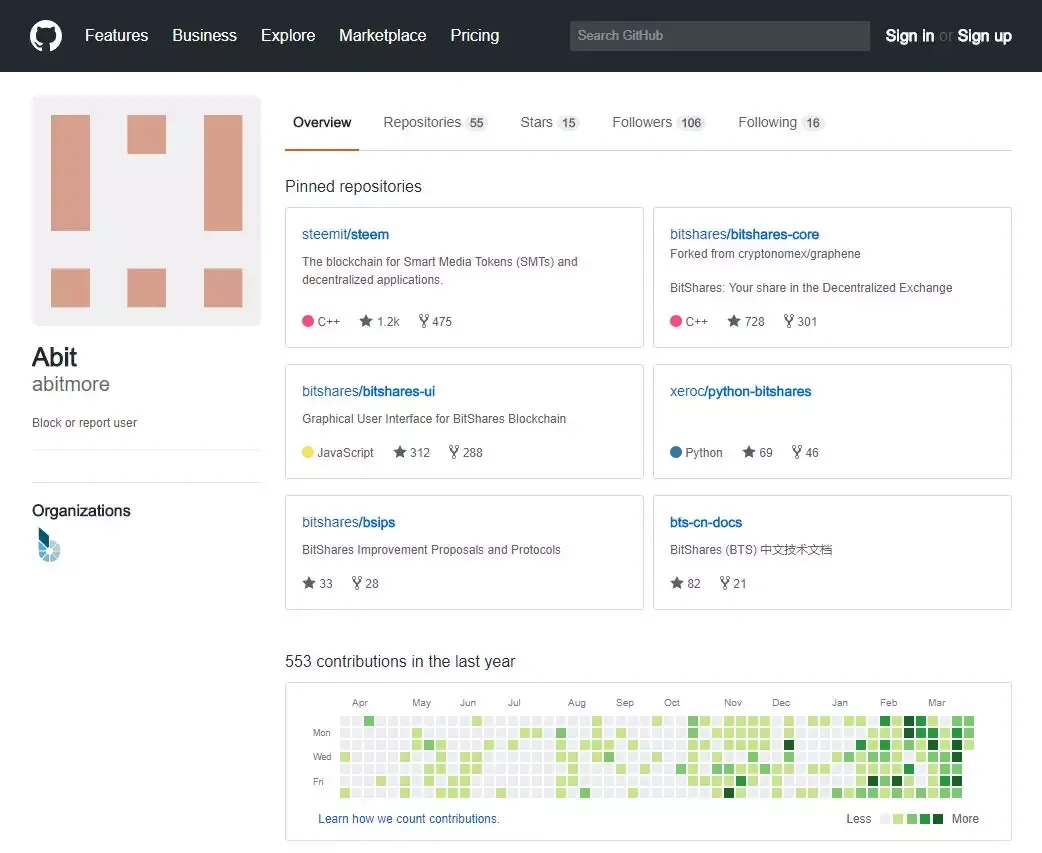
Task: Go to Explore in the header
Action: (x=288, y=36)
